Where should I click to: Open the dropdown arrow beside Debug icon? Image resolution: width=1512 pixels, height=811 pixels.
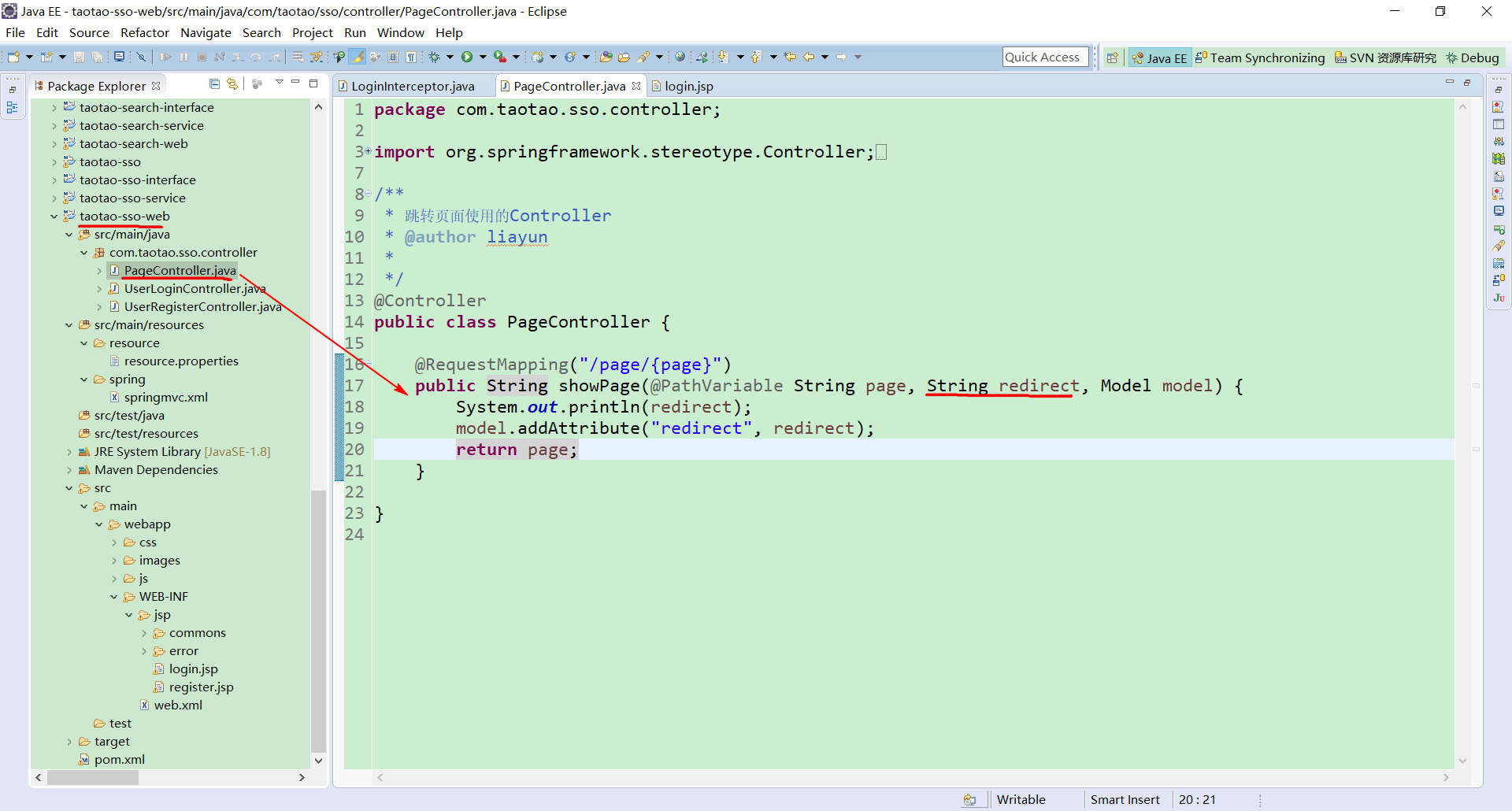450,57
